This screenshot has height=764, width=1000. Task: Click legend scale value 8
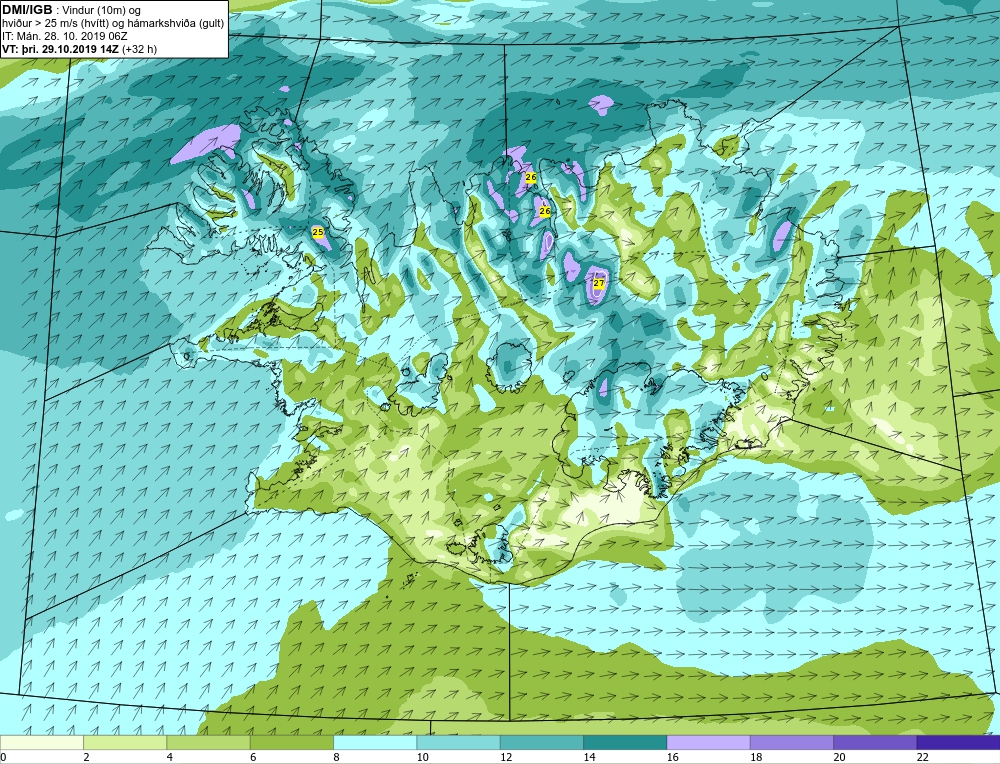[336, 757]
